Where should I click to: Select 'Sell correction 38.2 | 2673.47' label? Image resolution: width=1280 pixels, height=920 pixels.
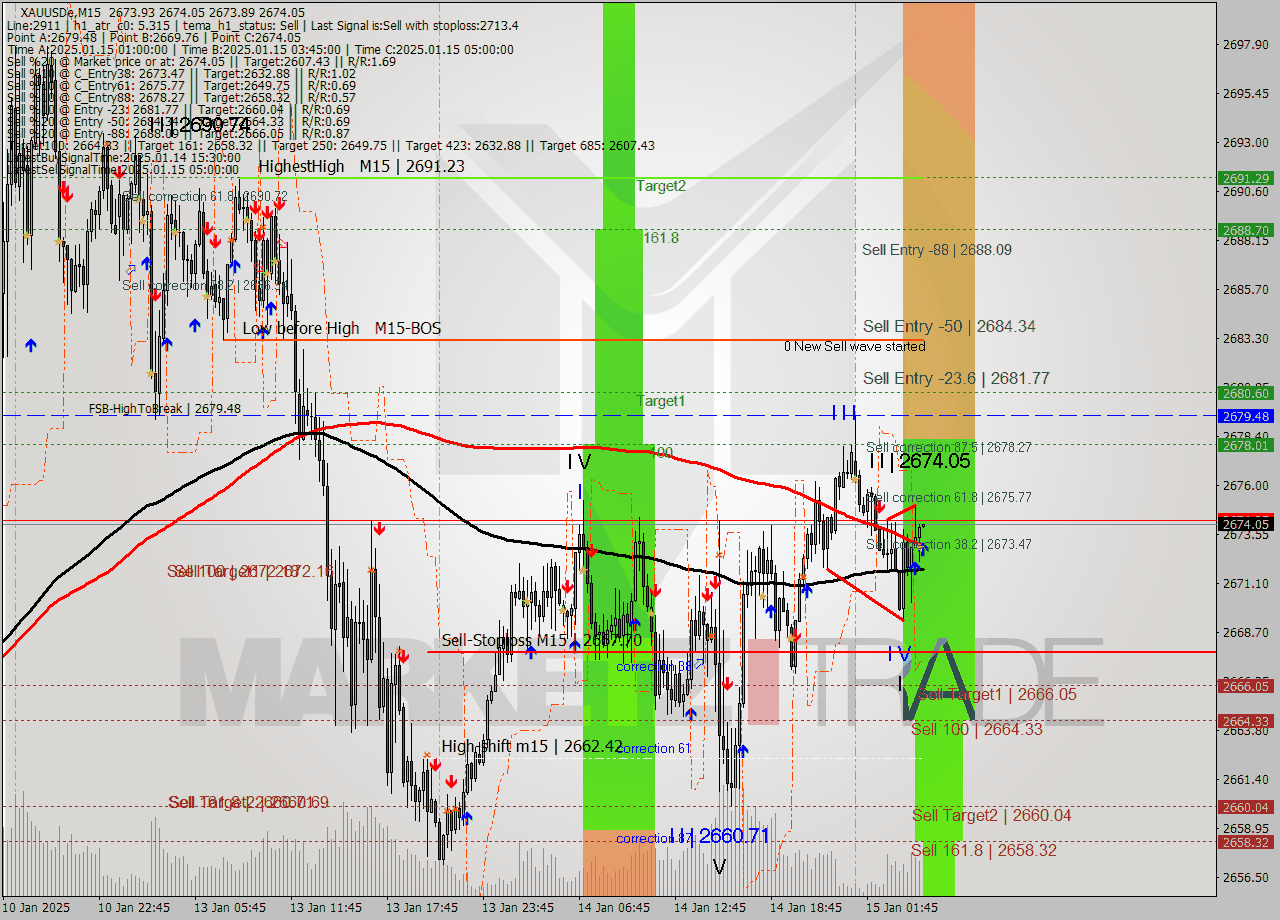click(949, 544)
